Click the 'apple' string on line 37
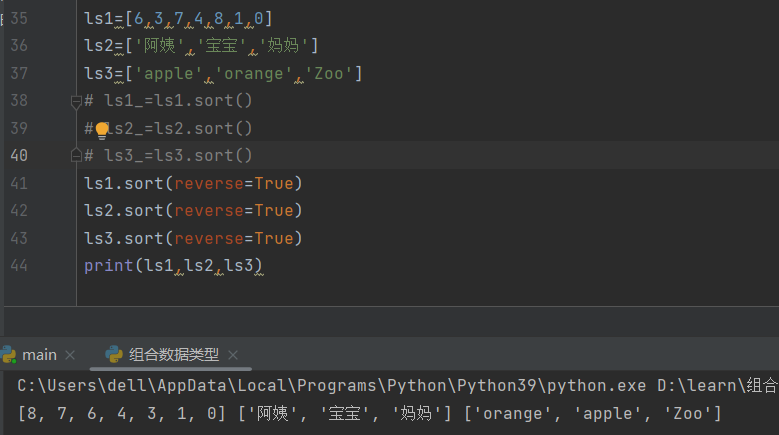Viewport: 779px width, 435px height. pyautogui.click(x=168, y=73)
